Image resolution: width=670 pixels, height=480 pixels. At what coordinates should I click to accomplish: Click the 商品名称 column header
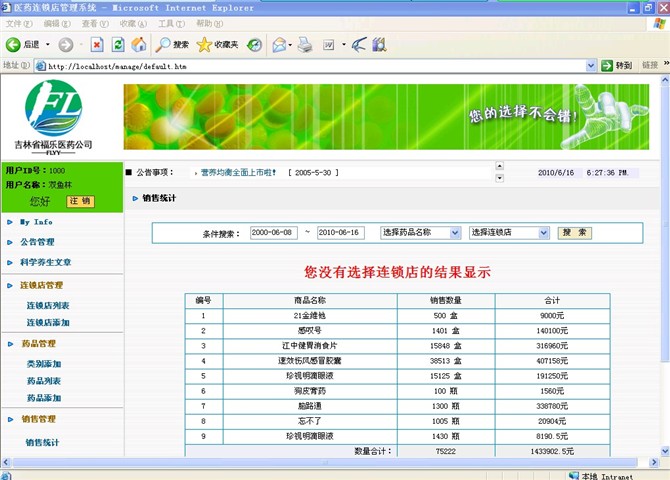pos(310,300)
